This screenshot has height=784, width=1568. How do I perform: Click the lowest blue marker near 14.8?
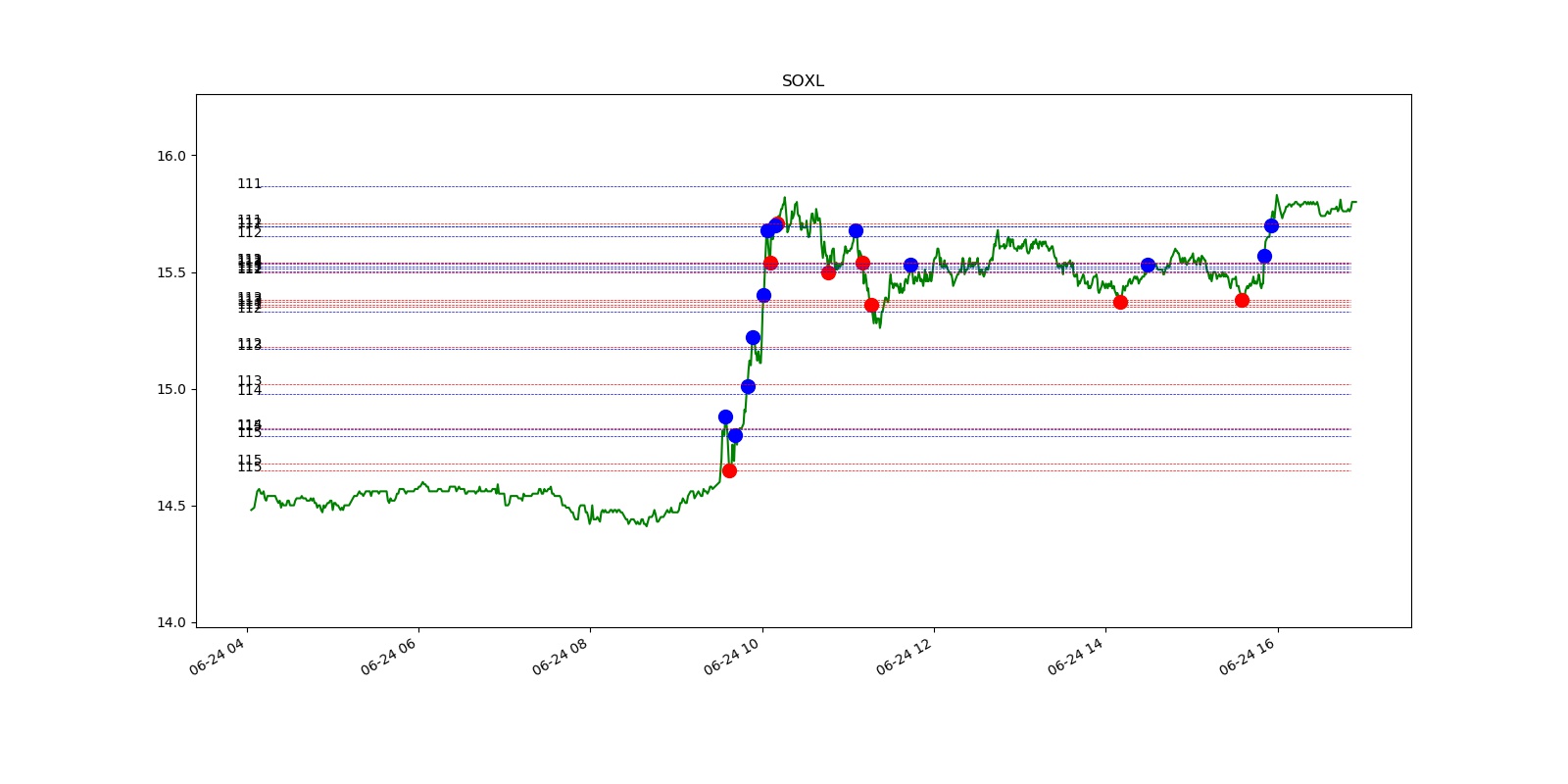point(735,435)
